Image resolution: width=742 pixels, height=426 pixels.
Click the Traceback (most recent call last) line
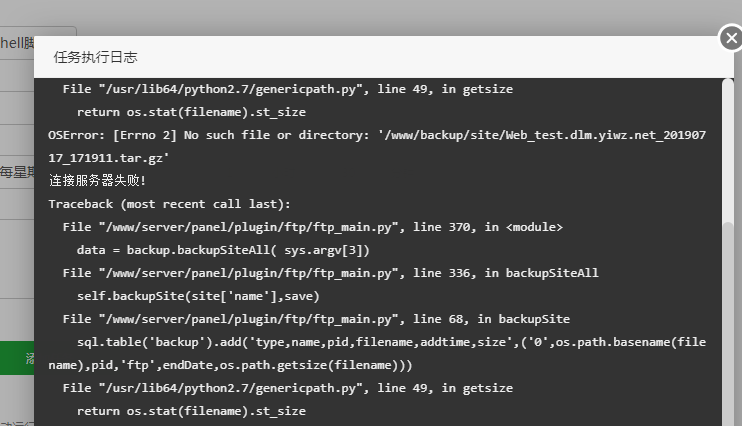pyautogui.click(x=169, y=204)
